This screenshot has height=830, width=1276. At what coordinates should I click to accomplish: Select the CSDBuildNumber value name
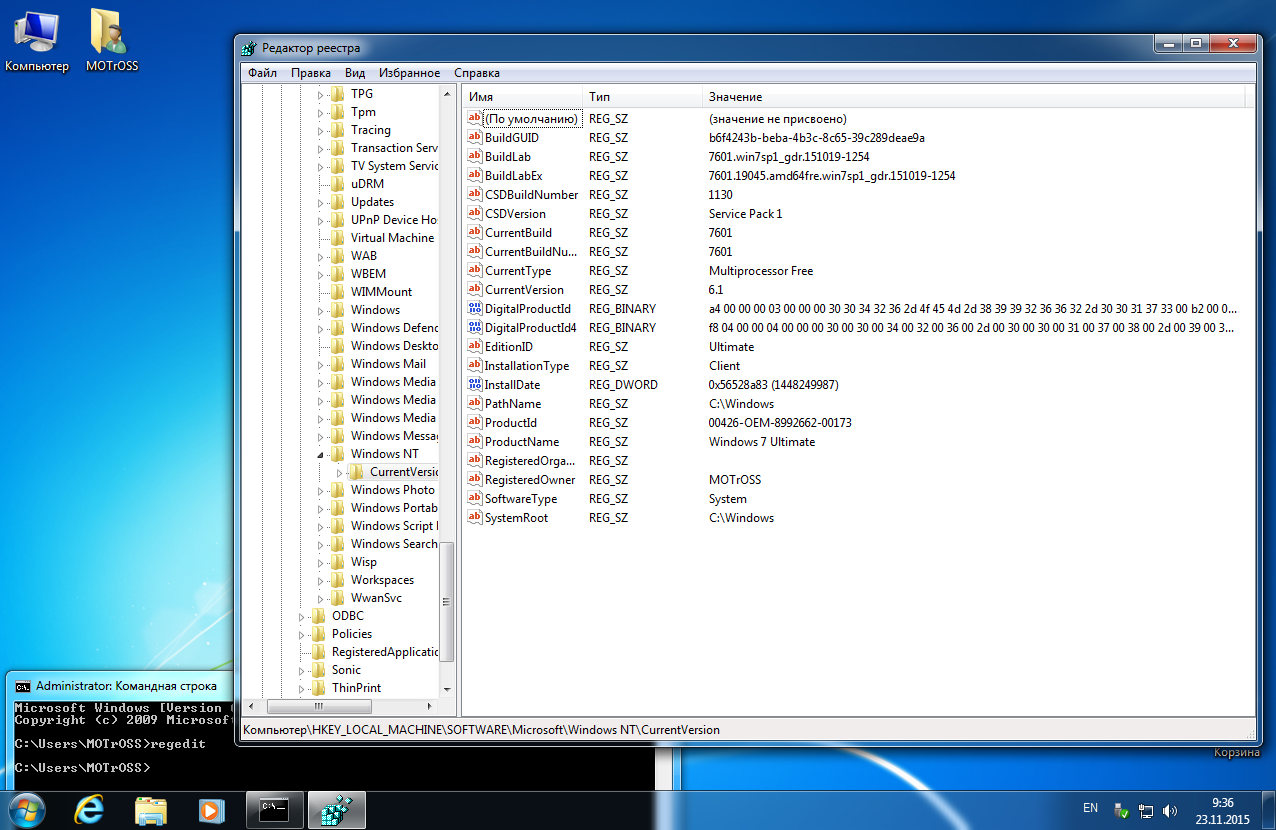coord(532,194)
